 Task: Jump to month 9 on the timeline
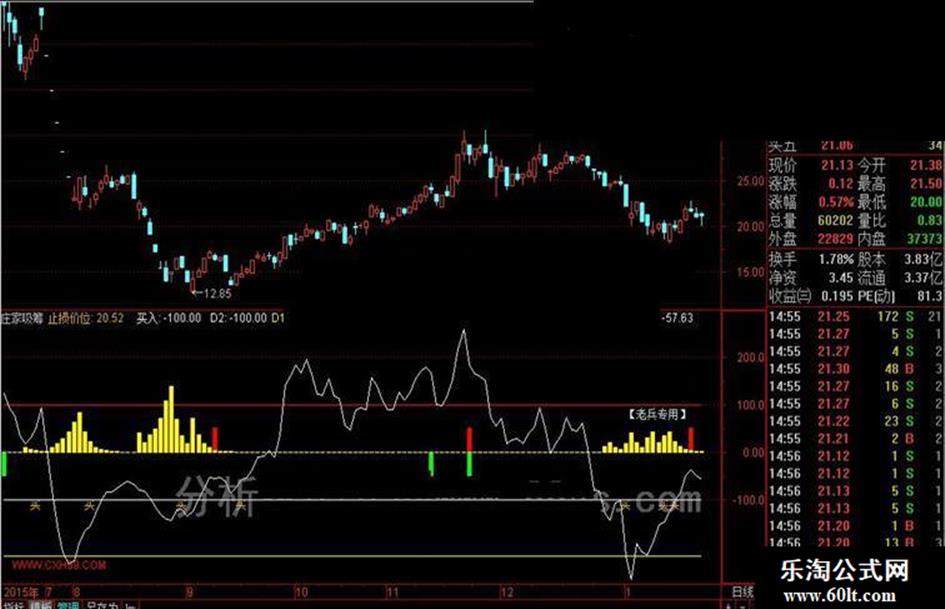click(189, 592)
